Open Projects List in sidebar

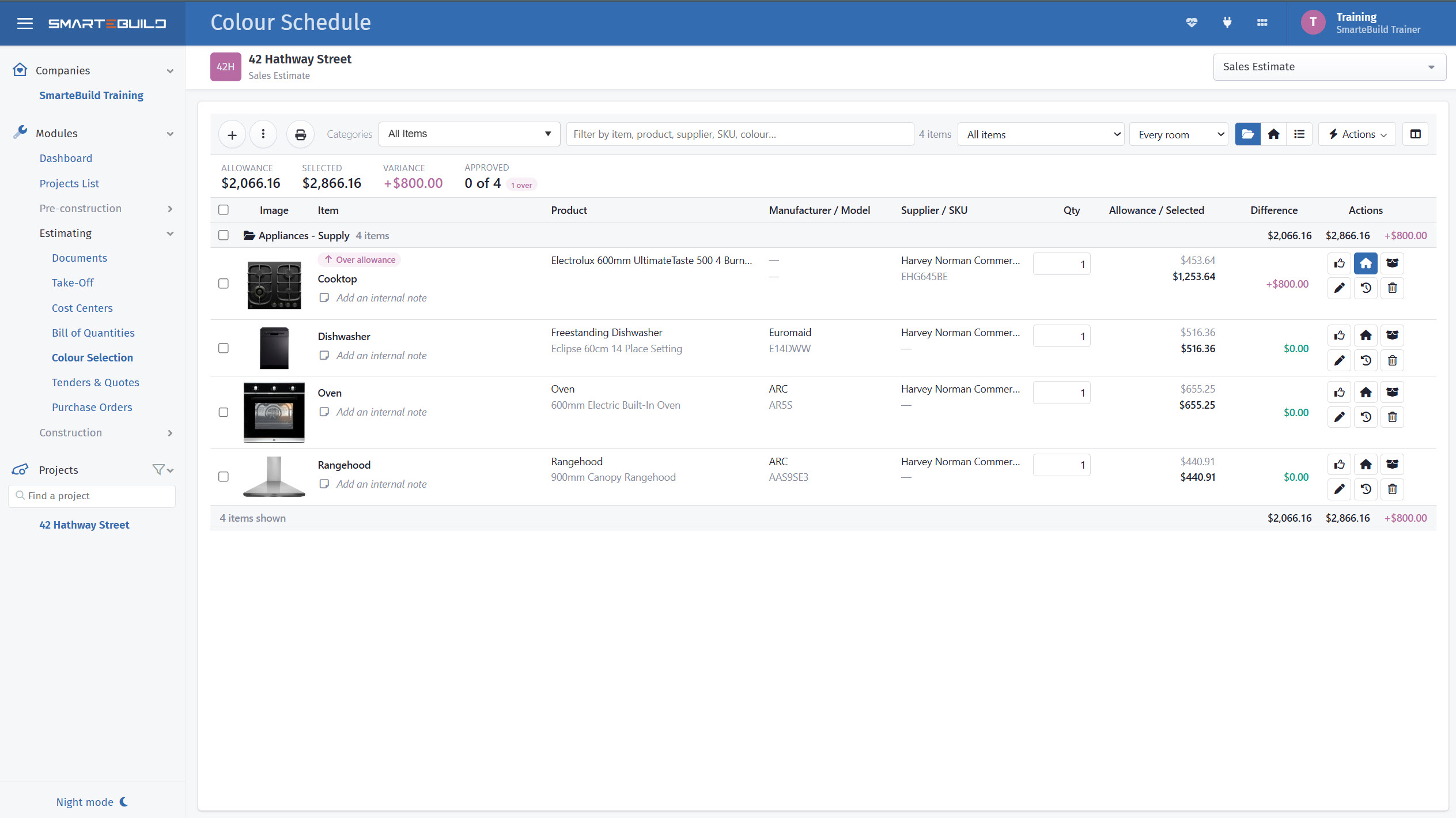coord(69,183)
